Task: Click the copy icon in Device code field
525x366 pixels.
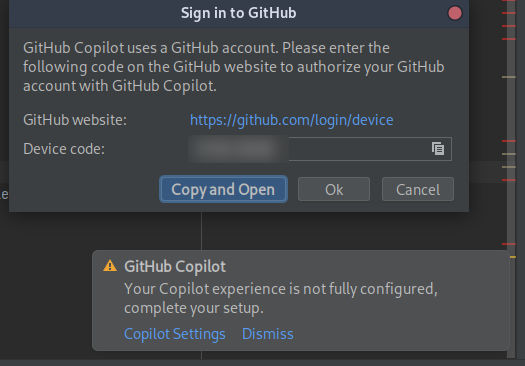Action: 438,149
